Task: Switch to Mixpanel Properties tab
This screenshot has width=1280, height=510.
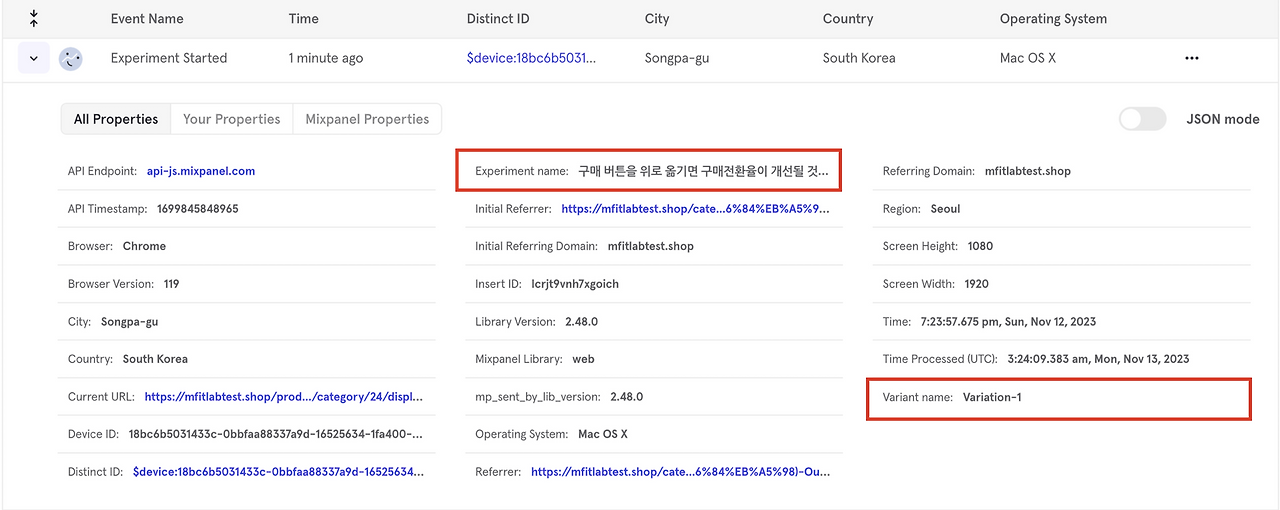Action: pos(367,119)
